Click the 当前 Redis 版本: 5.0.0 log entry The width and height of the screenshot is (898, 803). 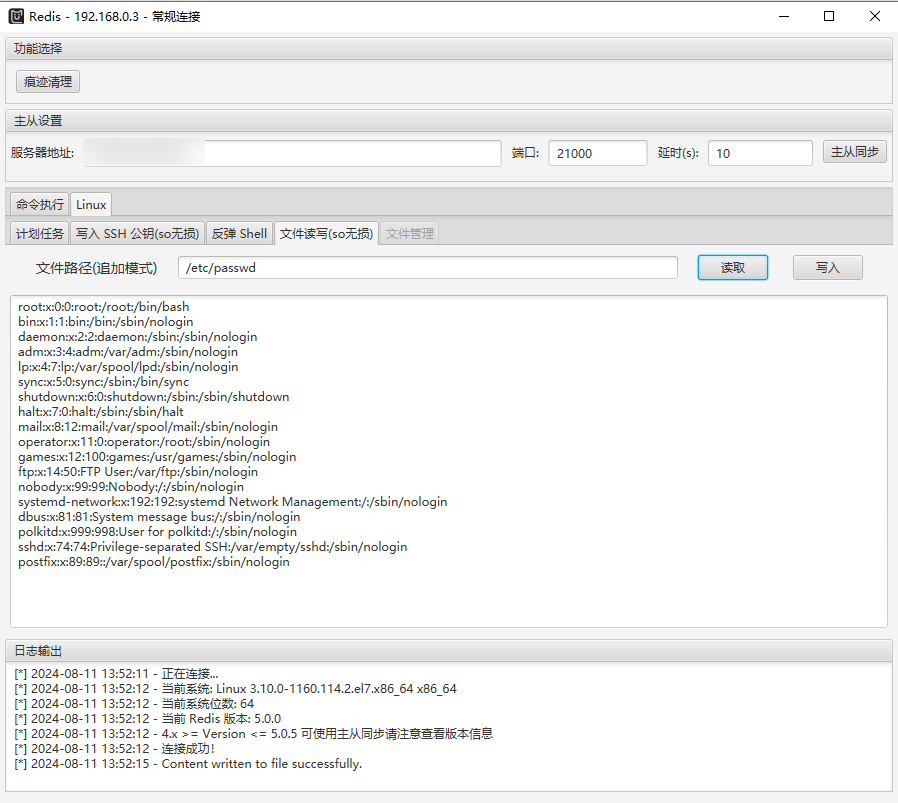(x=148, y=718)
